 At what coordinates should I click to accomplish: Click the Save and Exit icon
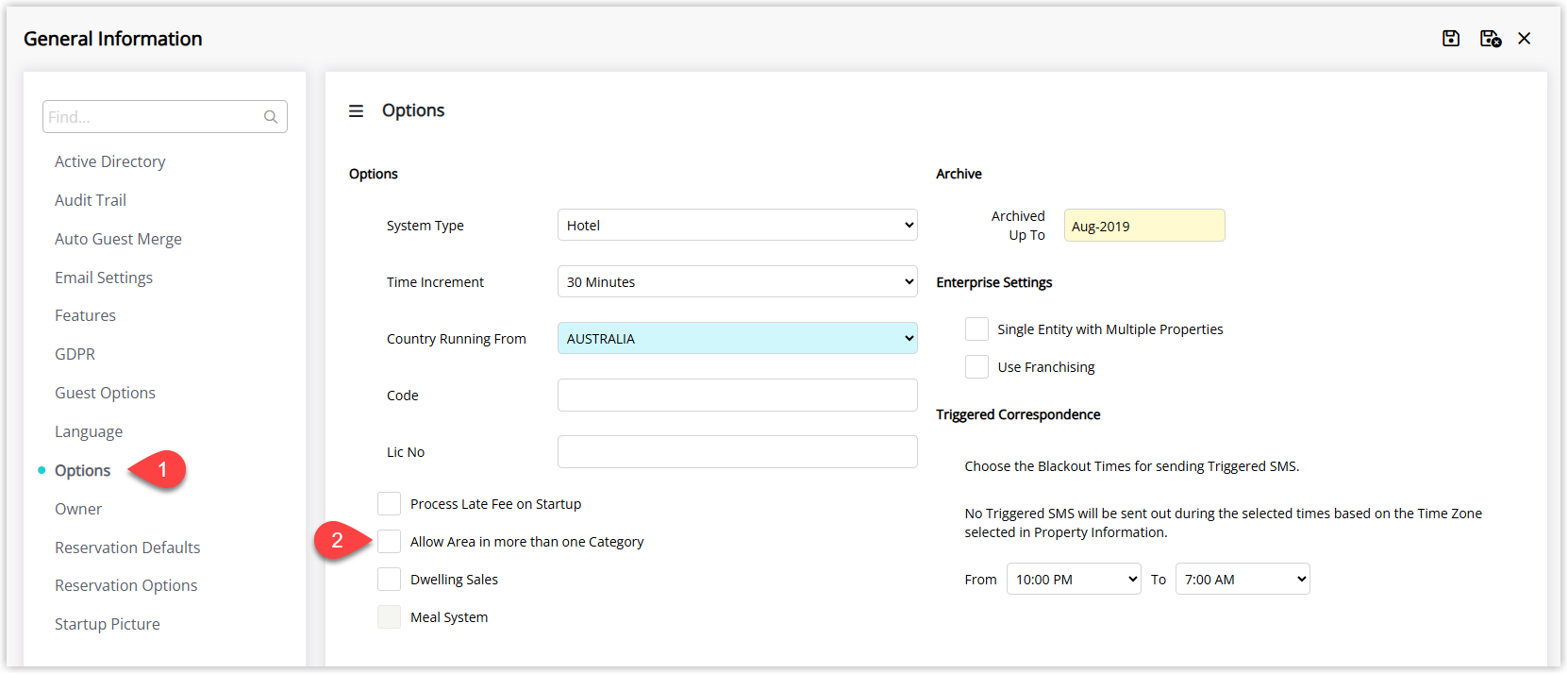point(1491,39)
